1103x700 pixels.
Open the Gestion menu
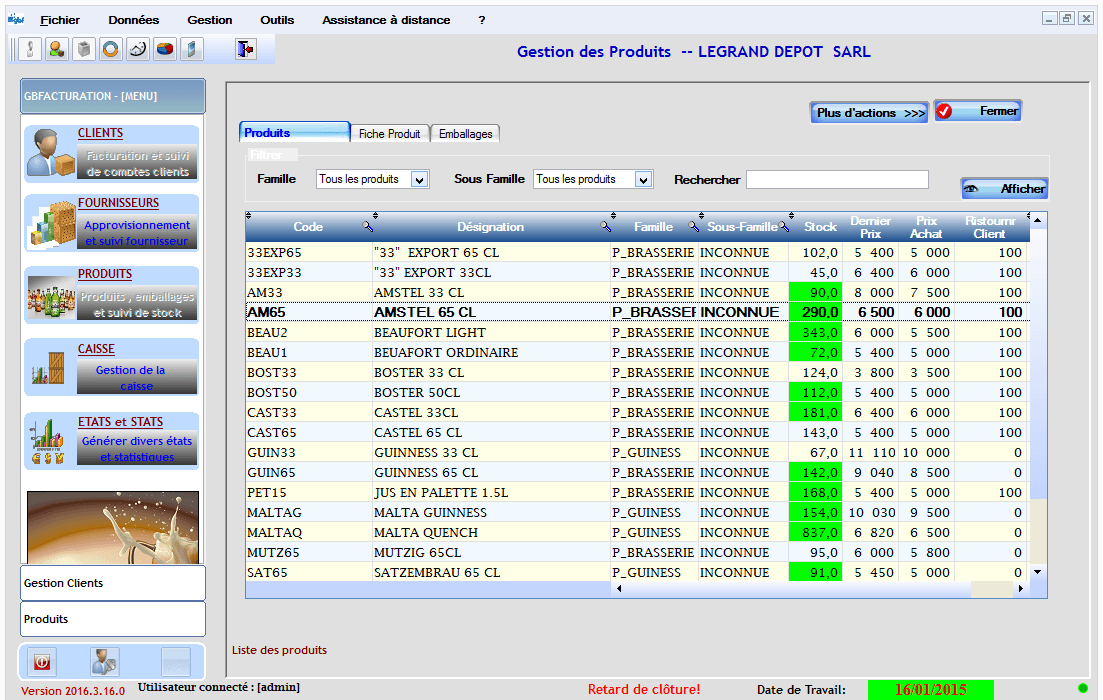click(209, 20)
